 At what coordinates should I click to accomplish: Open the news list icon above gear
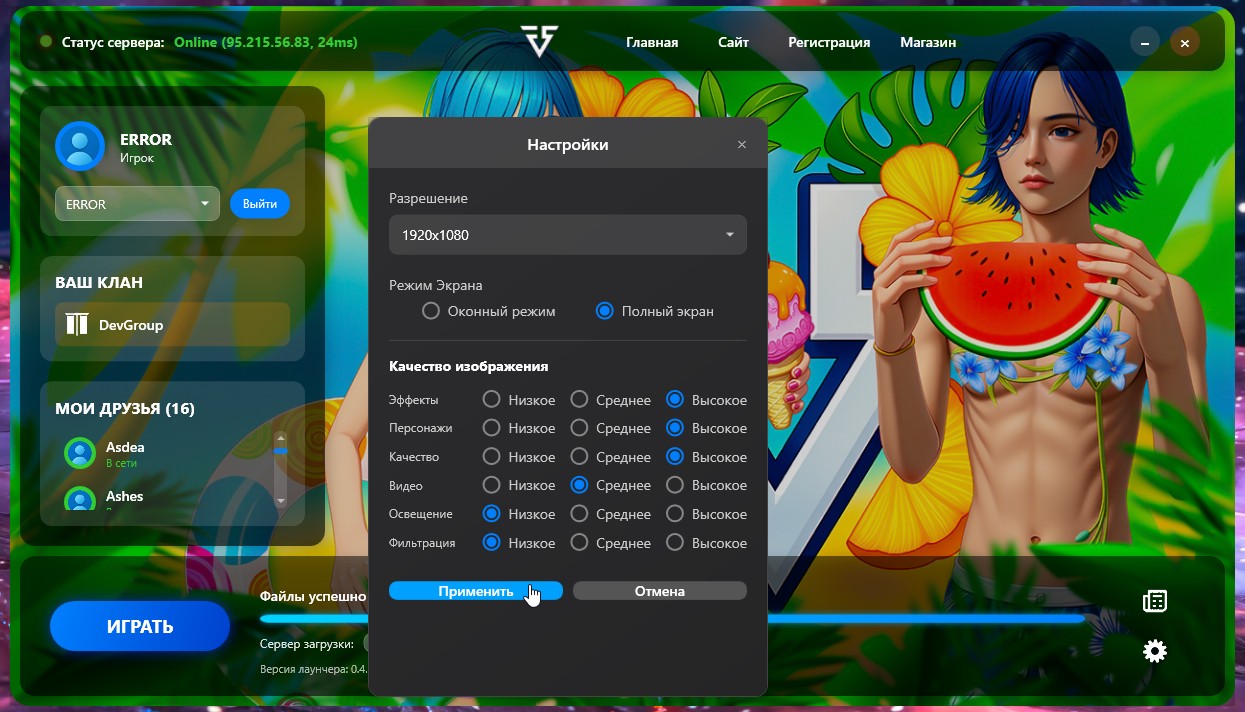pyautogui.click(x=1155, y=601)
